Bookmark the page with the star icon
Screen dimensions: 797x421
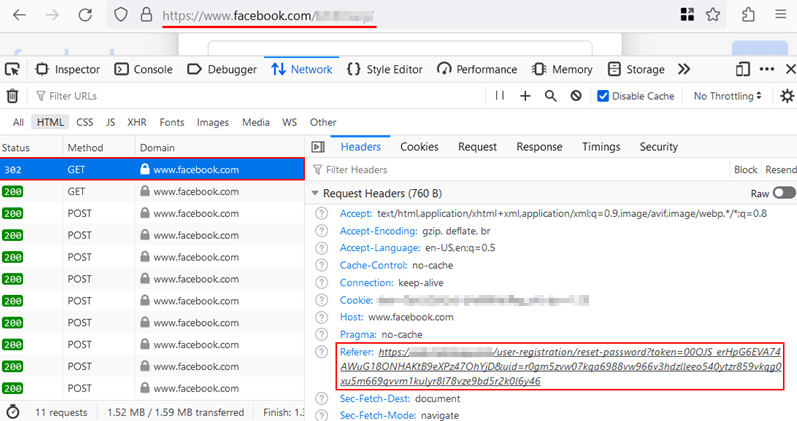pos(713,15)
